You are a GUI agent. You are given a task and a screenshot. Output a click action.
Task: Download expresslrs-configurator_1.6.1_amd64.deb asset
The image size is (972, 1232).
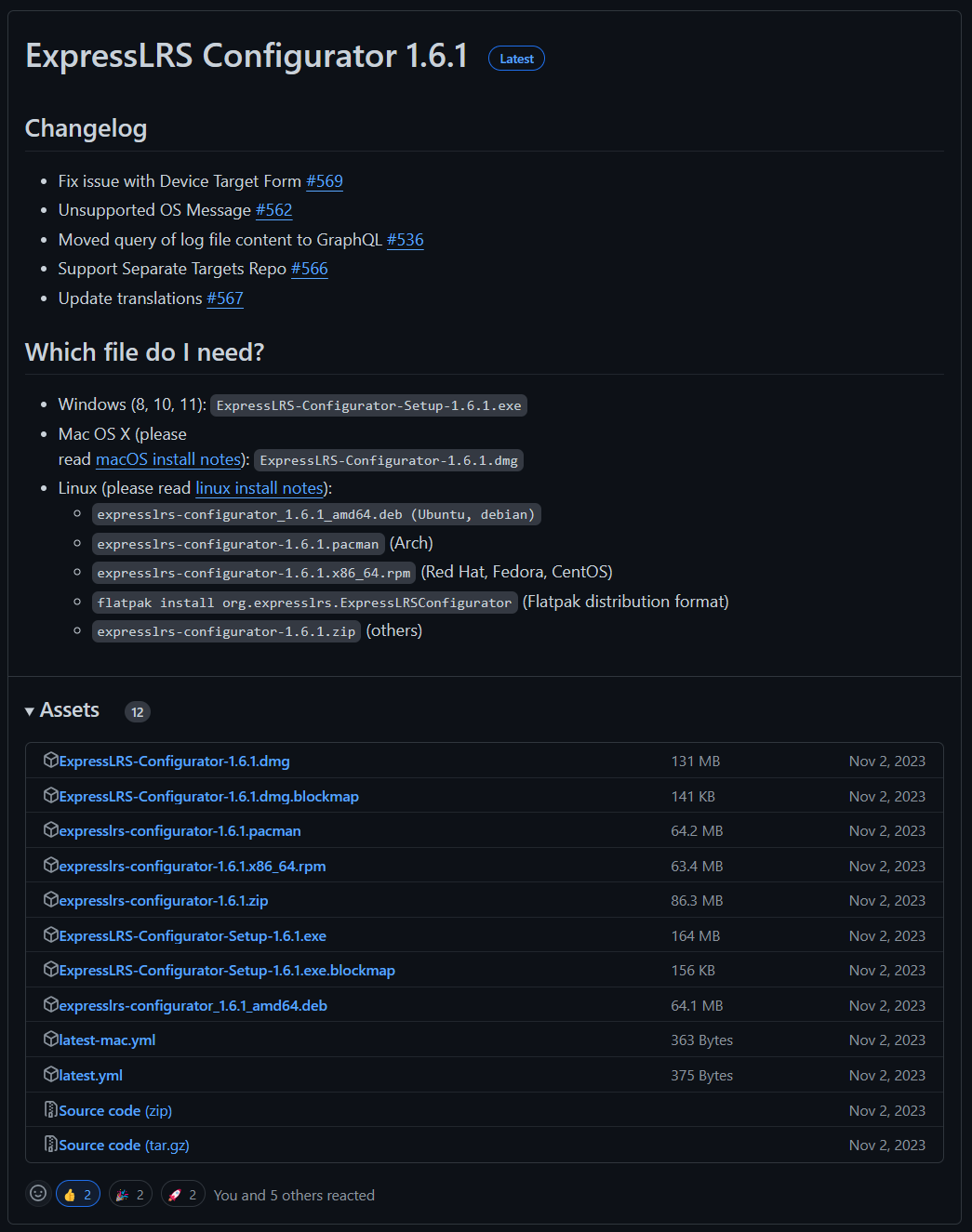193,1005
